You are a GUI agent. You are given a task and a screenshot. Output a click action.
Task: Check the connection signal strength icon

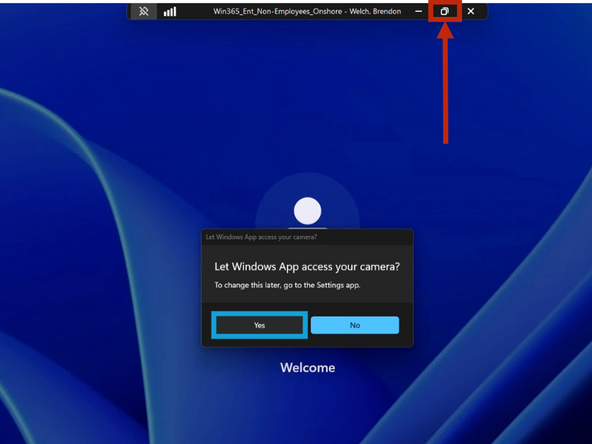[170, 12]
